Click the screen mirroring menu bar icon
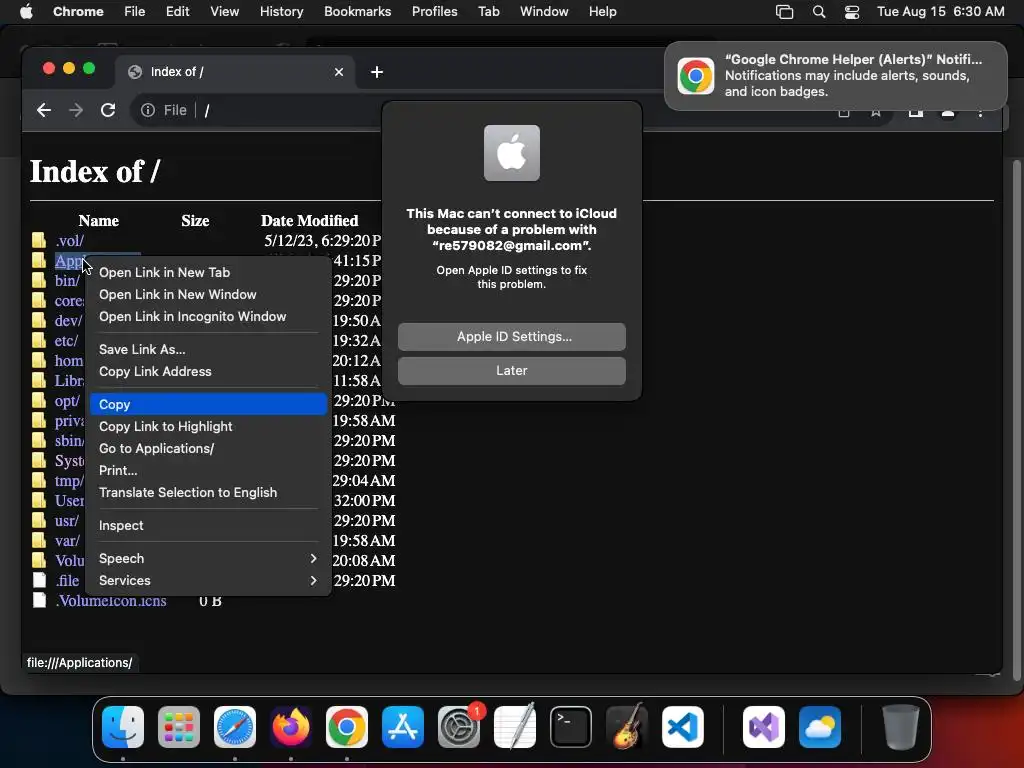Screen dimensions: 1024x768 pyautogui.click(x=784, y=12)
